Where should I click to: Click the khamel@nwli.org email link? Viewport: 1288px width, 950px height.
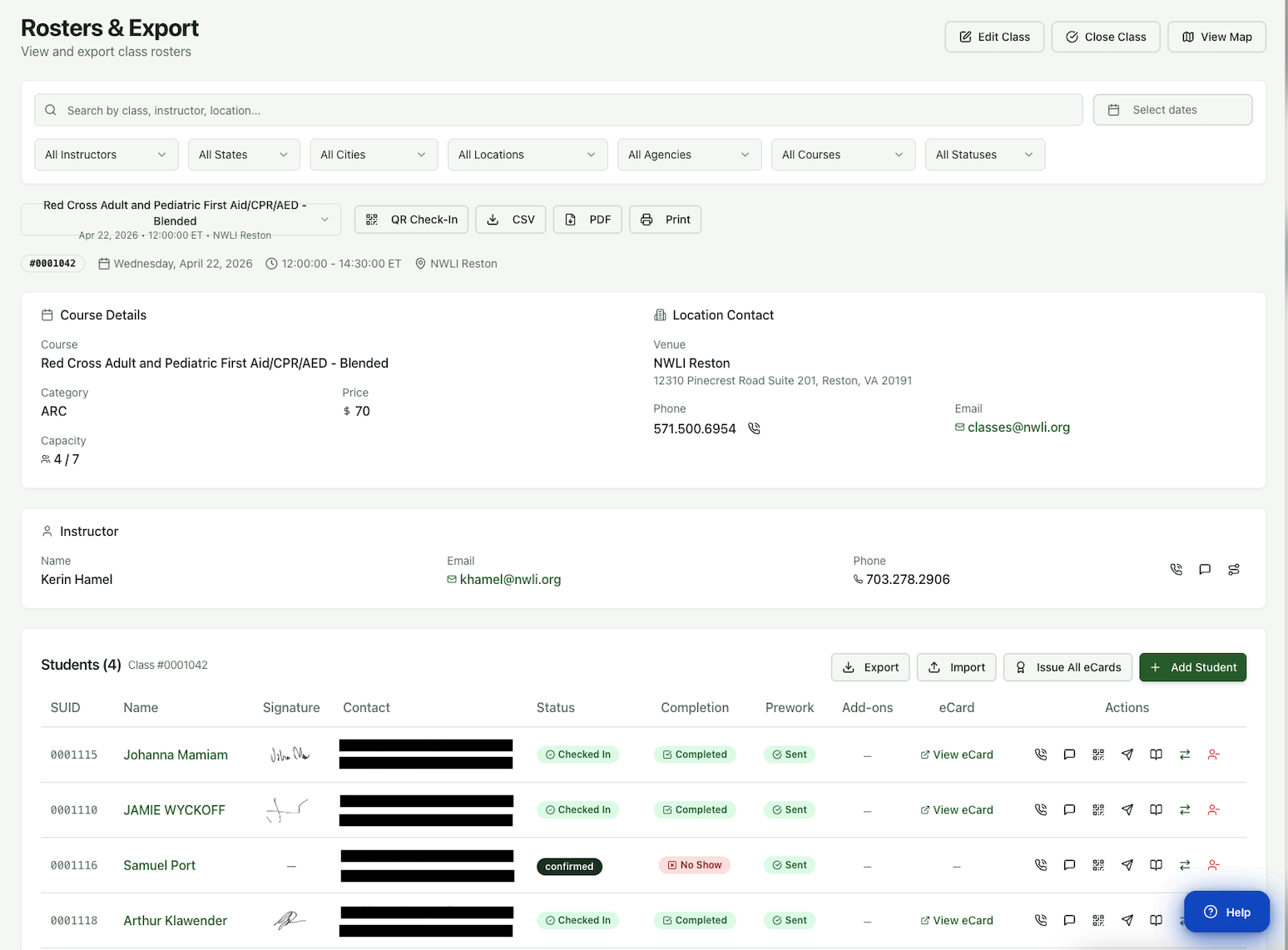tap(510, 580)
